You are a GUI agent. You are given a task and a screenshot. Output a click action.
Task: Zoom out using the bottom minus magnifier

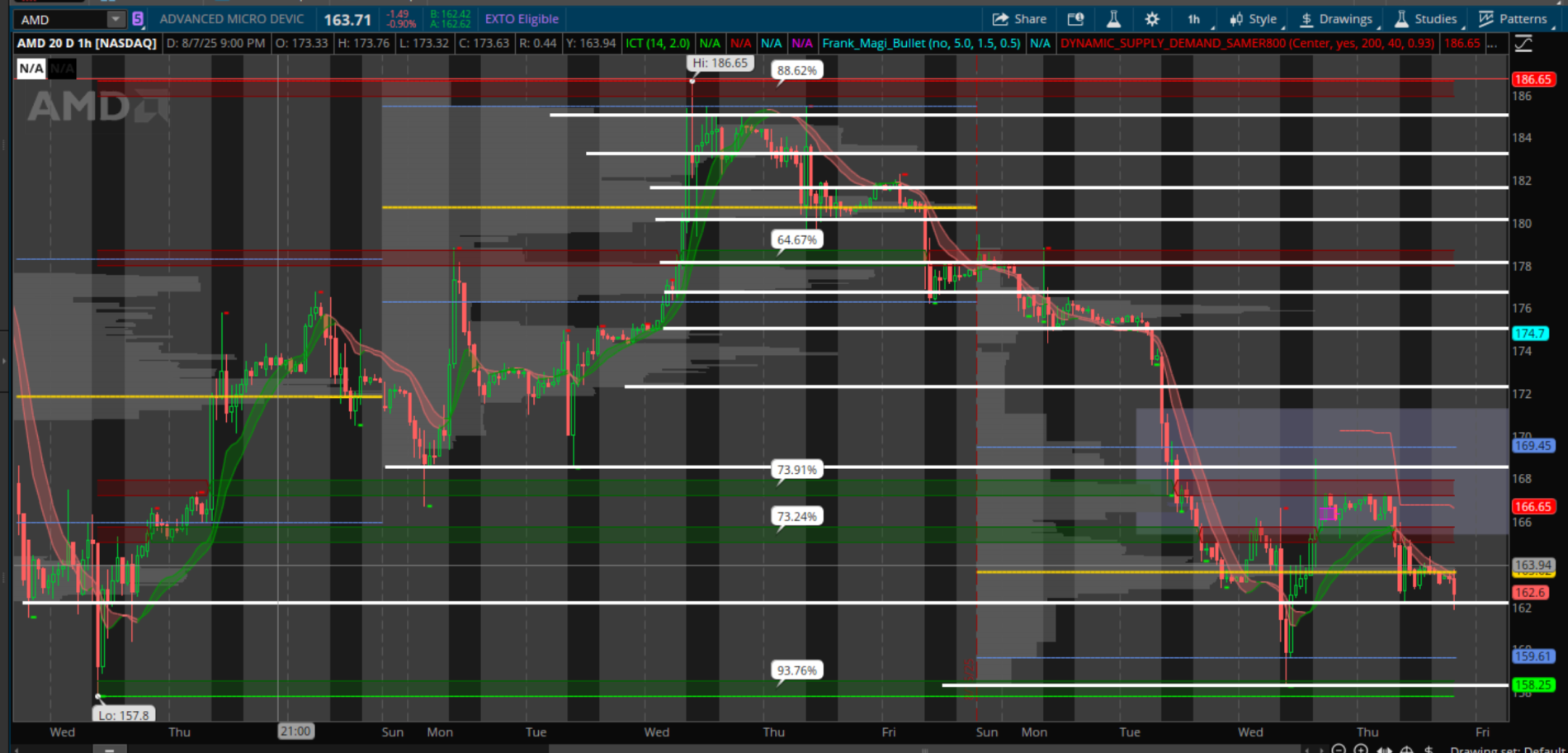coord(1339,750)
